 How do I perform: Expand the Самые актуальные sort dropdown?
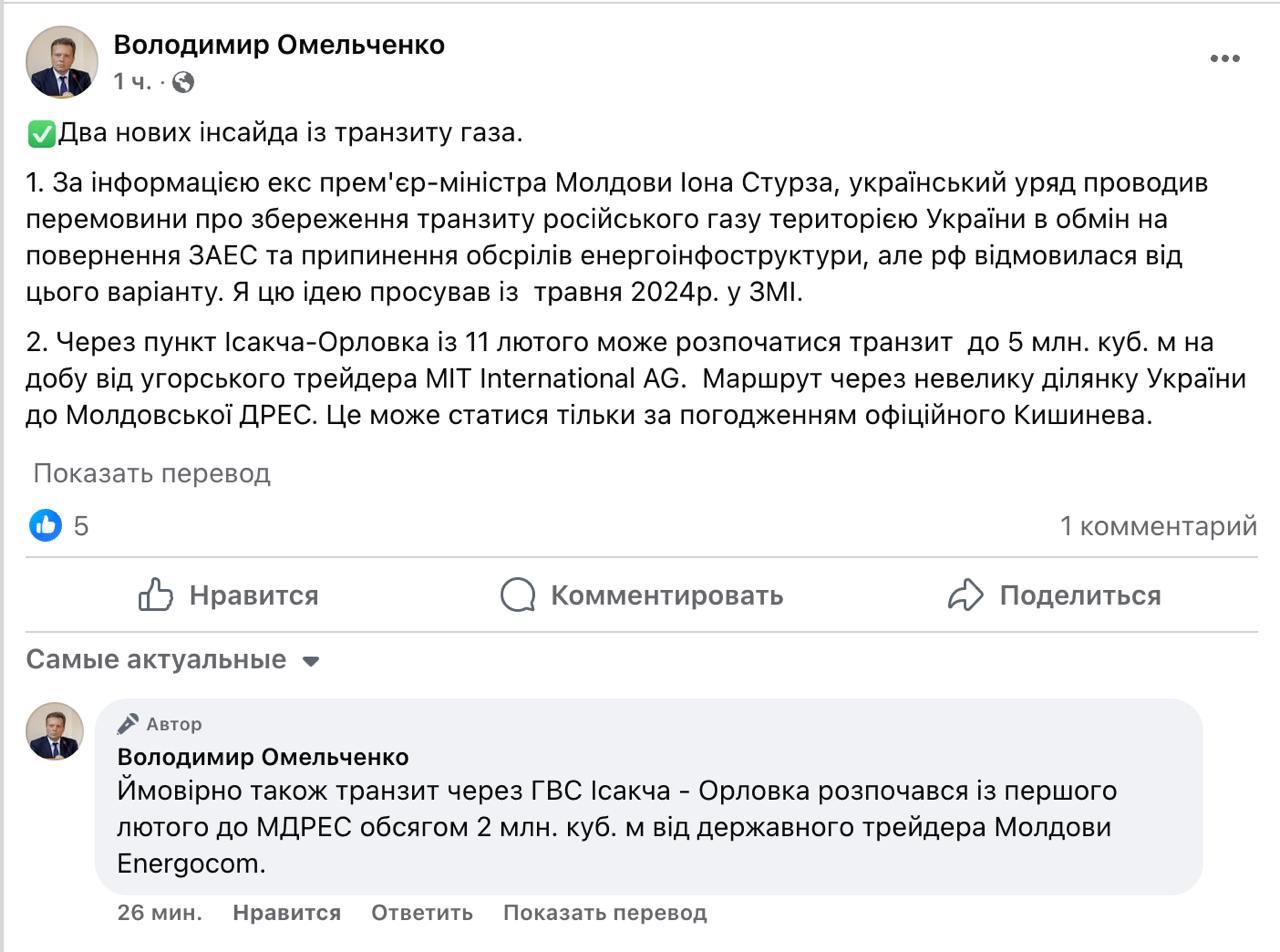click(156, 660)
